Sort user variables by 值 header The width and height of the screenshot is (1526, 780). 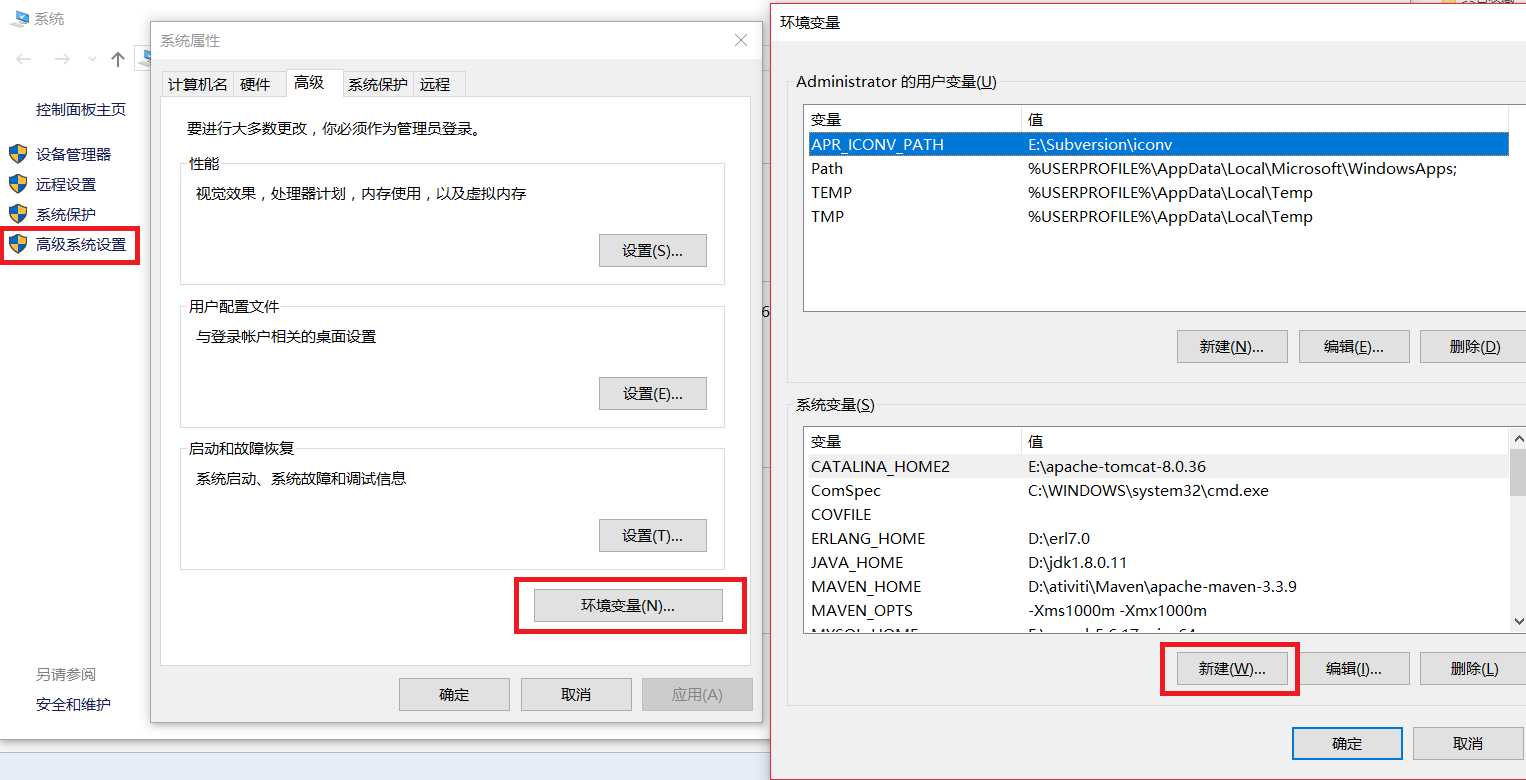[x=1265, y=120]
